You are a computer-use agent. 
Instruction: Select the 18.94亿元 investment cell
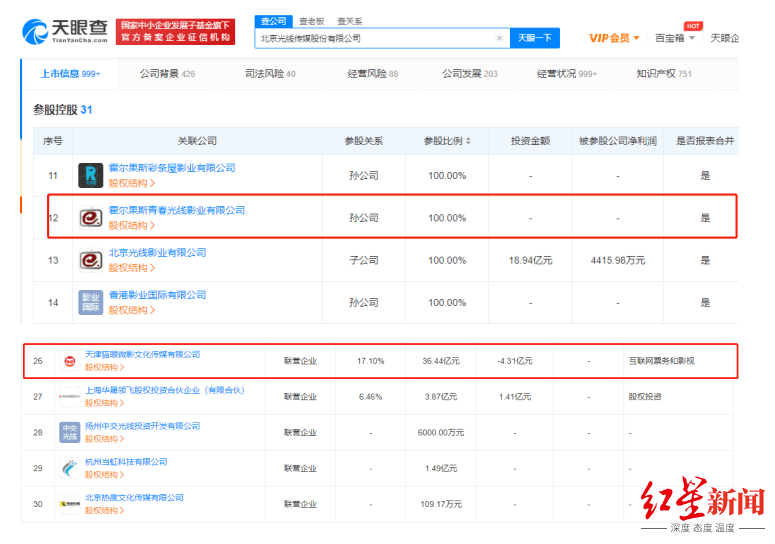[530, 260]
